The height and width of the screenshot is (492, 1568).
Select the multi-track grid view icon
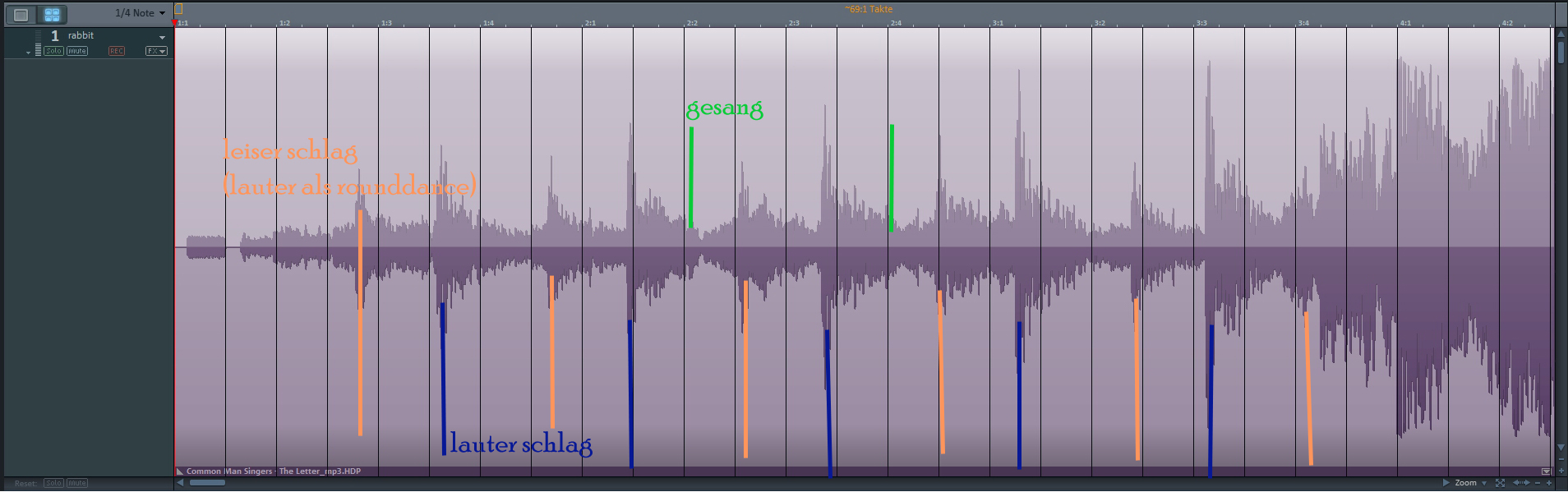click(x=53, y=14)
